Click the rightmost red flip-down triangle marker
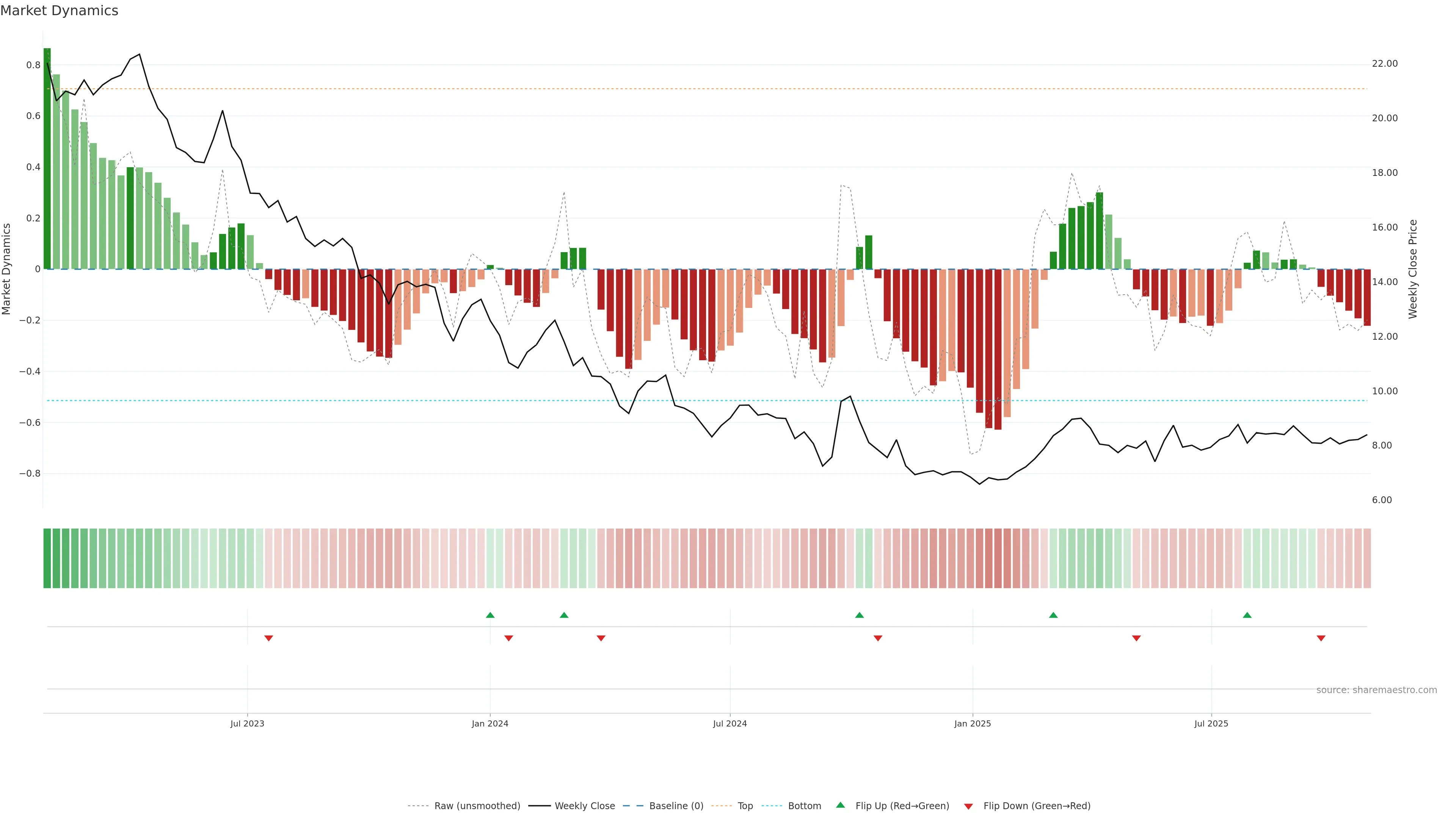Viewport: 1456px width, 819px height. (1321, 638)
